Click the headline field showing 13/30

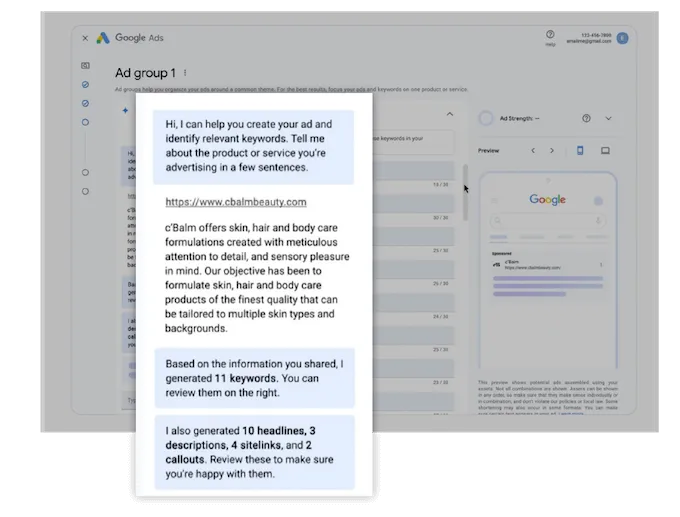click(413, 170)
